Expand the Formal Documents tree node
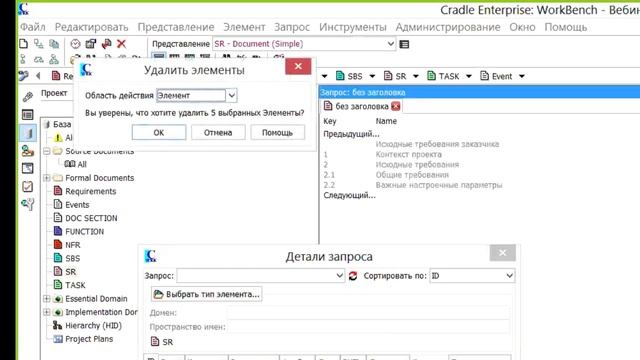 coord(47,178)
